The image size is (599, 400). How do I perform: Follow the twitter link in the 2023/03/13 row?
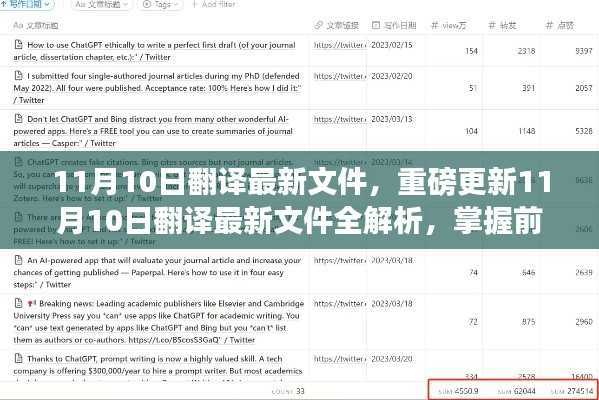[340, 119]
